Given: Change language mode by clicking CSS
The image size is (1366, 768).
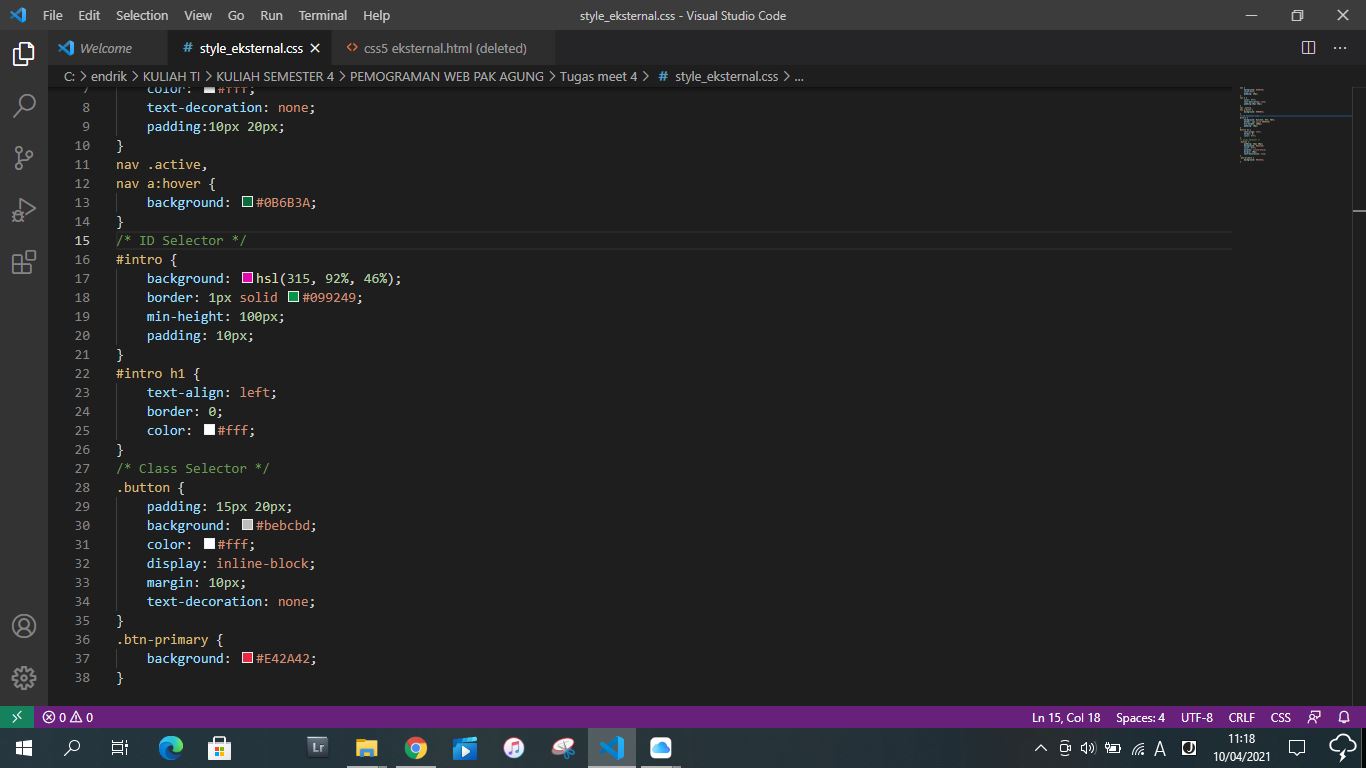Looking at the screenshot, I should coord(1280,717).
